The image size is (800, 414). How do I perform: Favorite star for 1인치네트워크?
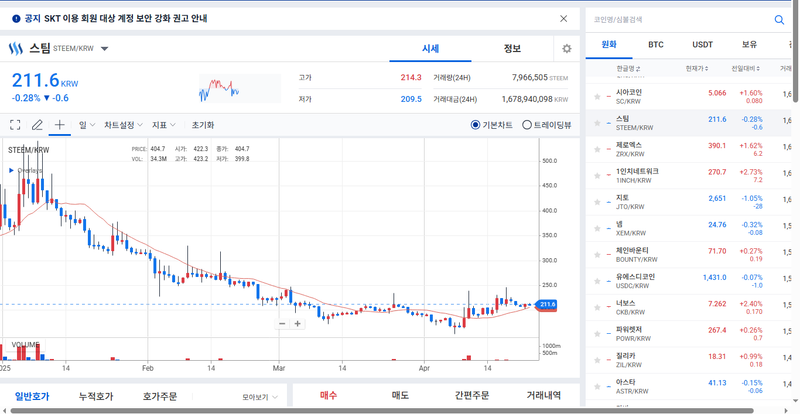pyautogui.click(x=597, y=176)
